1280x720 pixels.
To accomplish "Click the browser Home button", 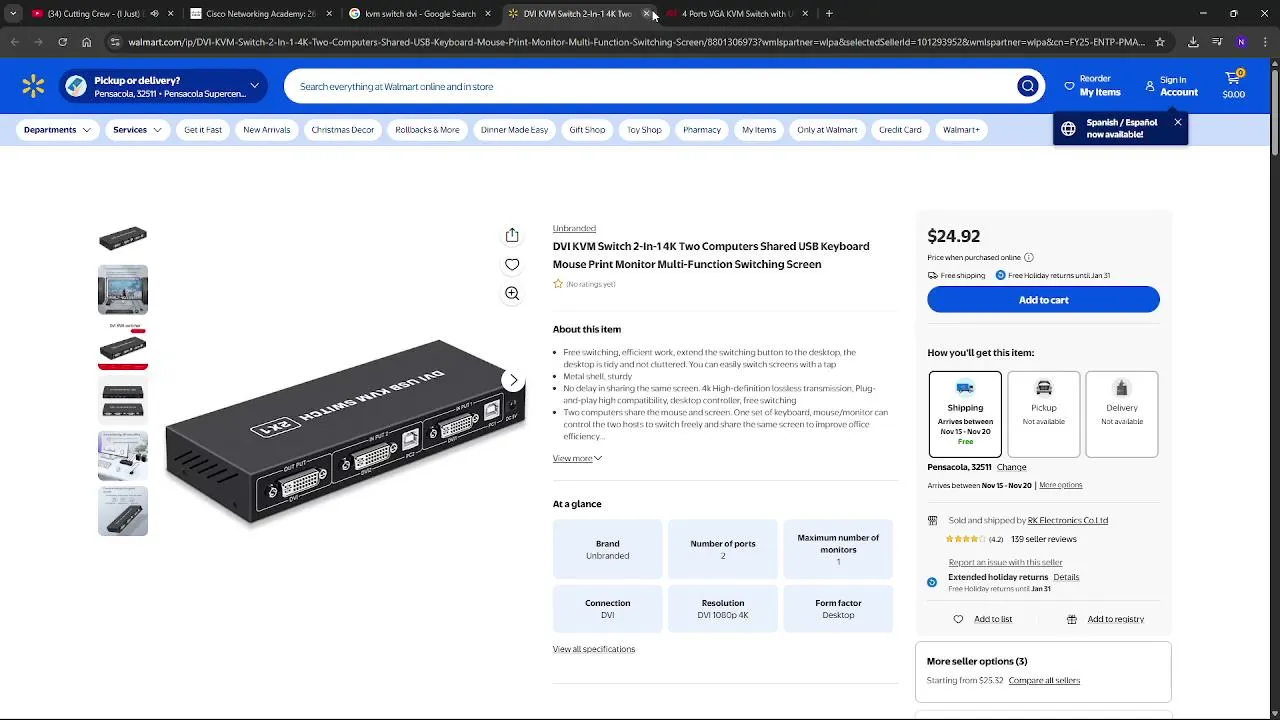I will pos(87,42).
